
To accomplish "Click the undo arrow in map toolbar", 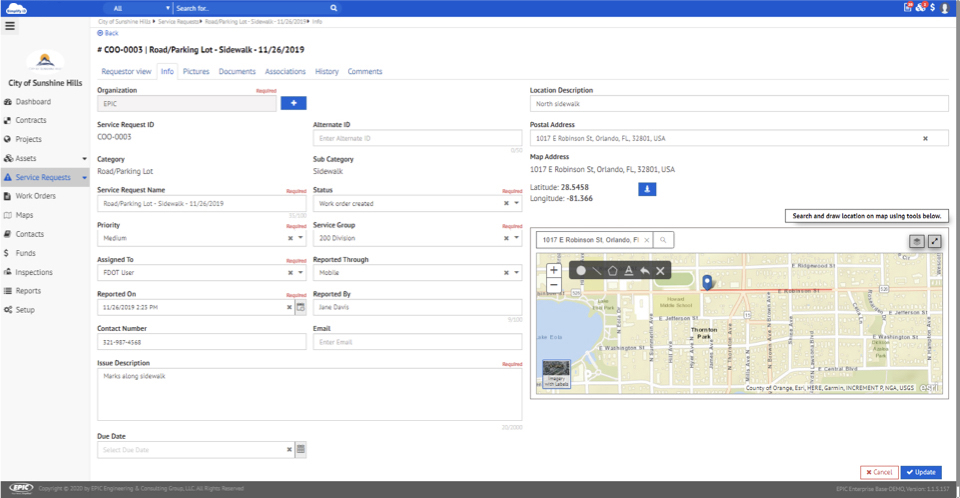I will point(644,271).
